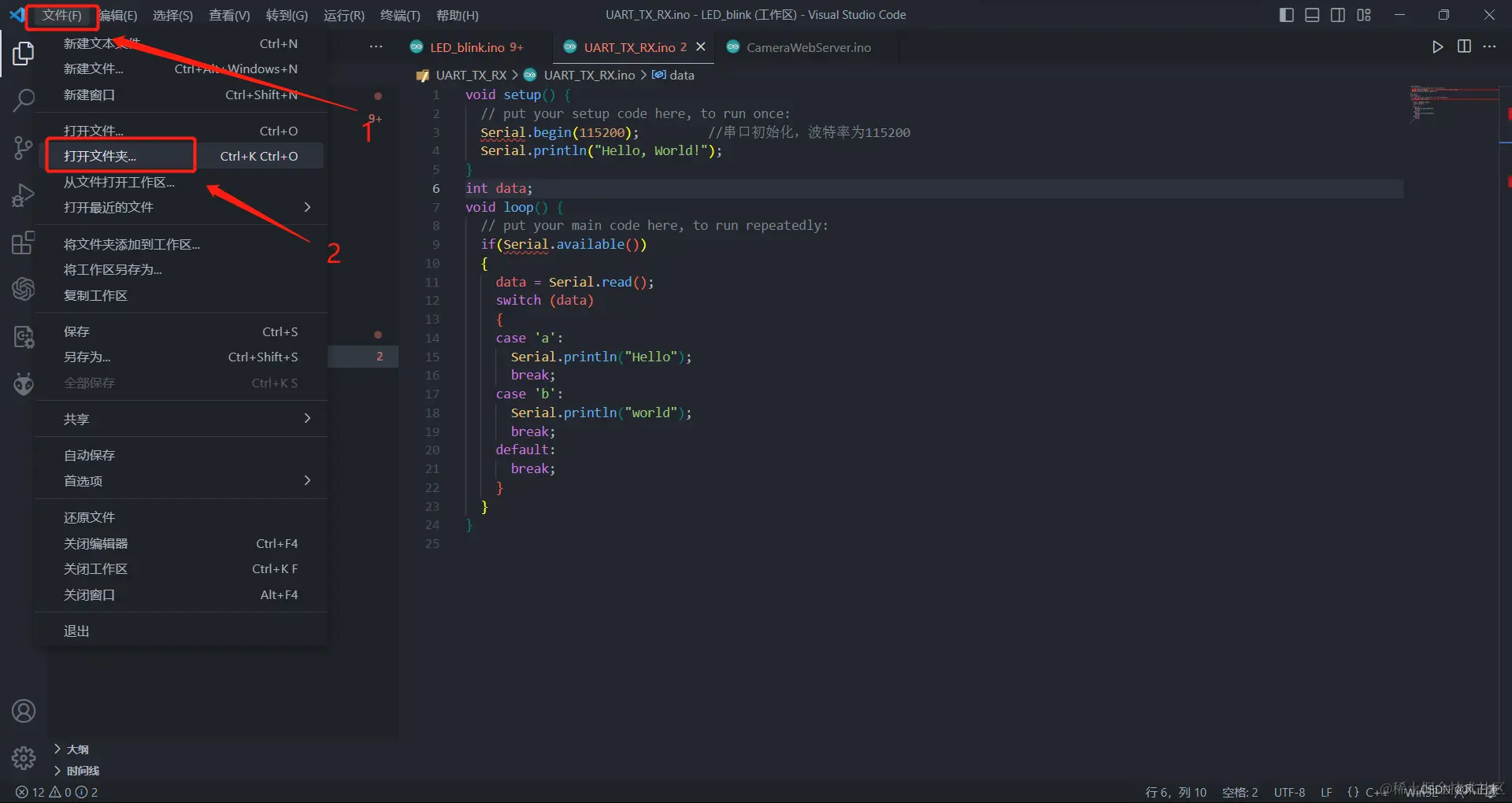This screenshot has width=1512, height=803.
Task: Open the 运行(R) menu
Action: pos(344,15)
